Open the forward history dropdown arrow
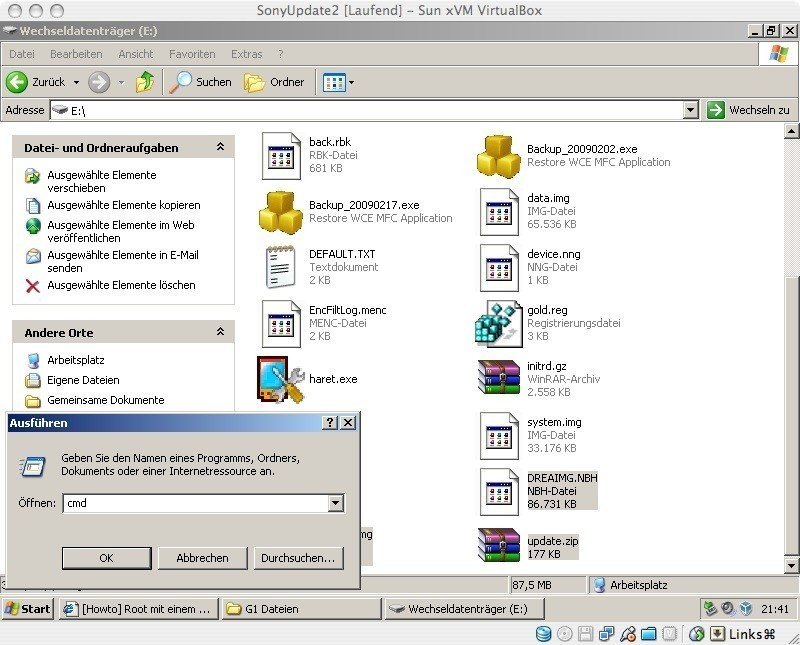The image size is (800, 645). [x=121, y=82]
